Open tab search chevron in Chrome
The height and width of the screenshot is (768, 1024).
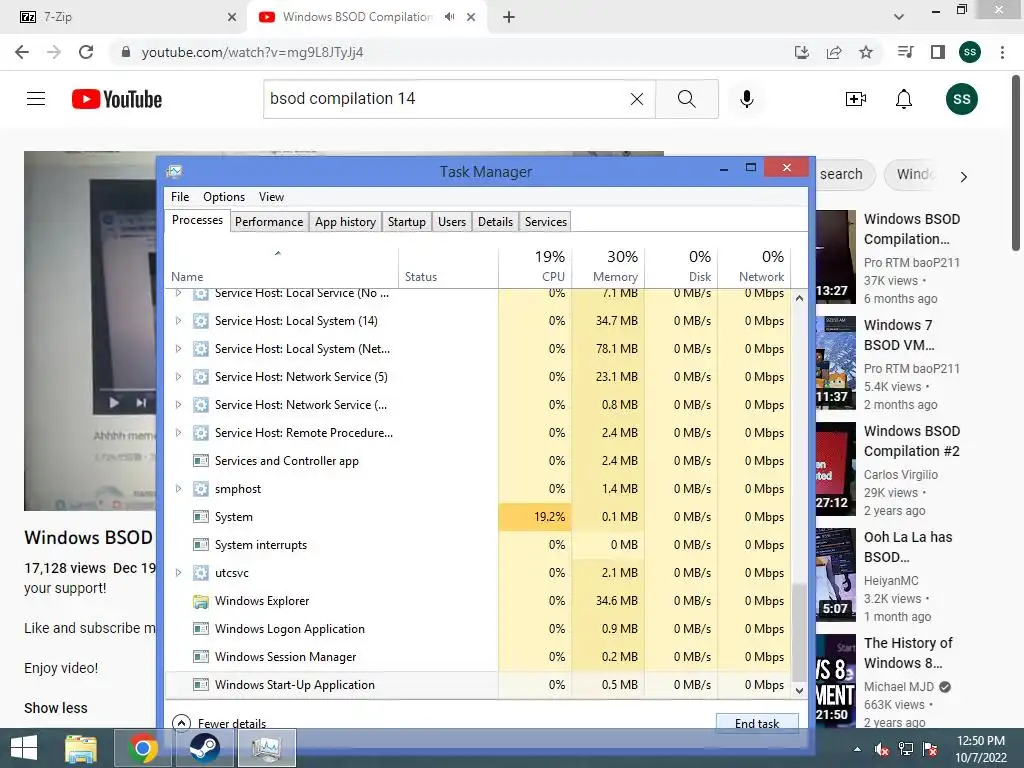pyautogui.click(x=899, y=17)
